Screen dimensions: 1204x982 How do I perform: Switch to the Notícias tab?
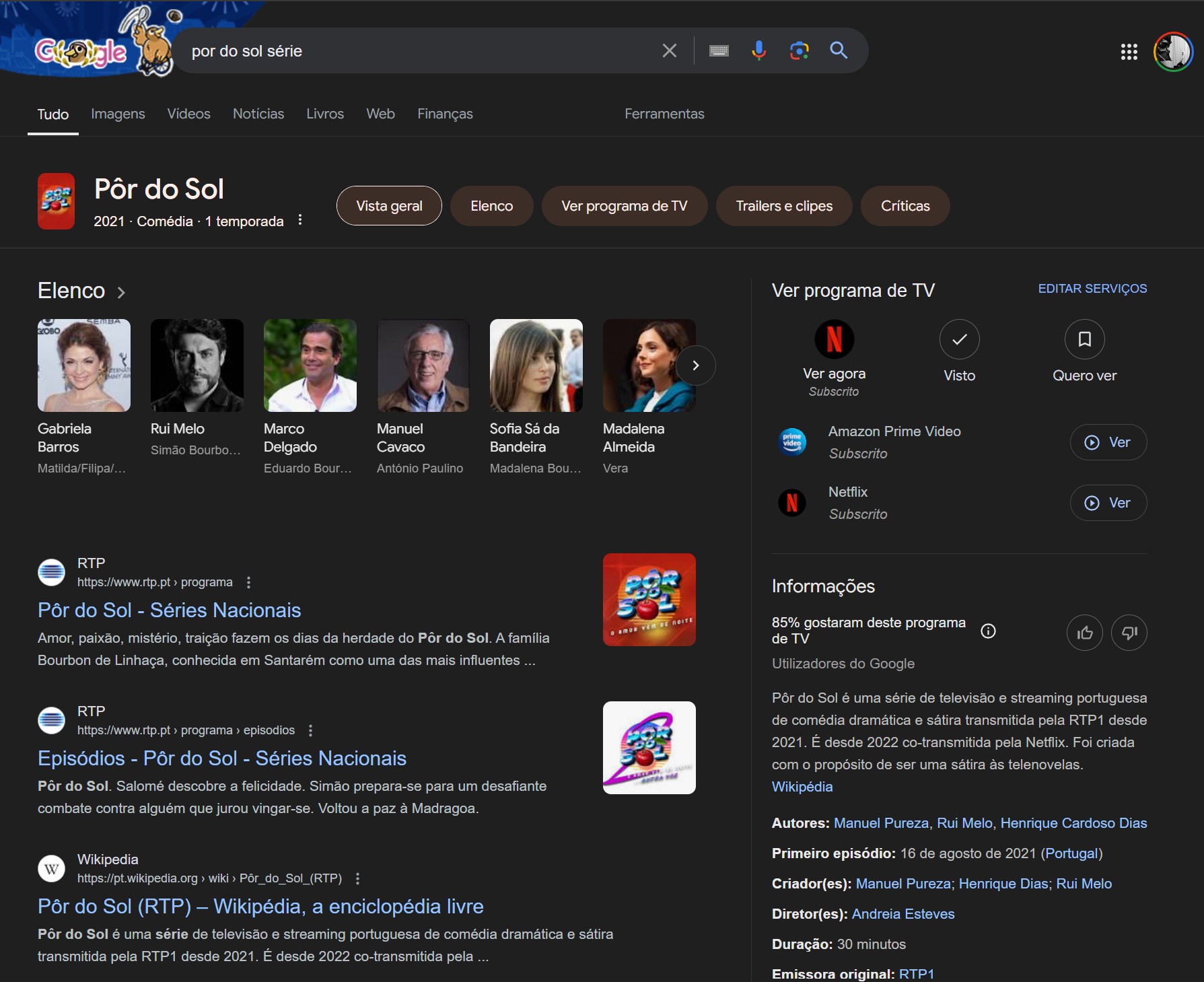(x=258, y=114)
